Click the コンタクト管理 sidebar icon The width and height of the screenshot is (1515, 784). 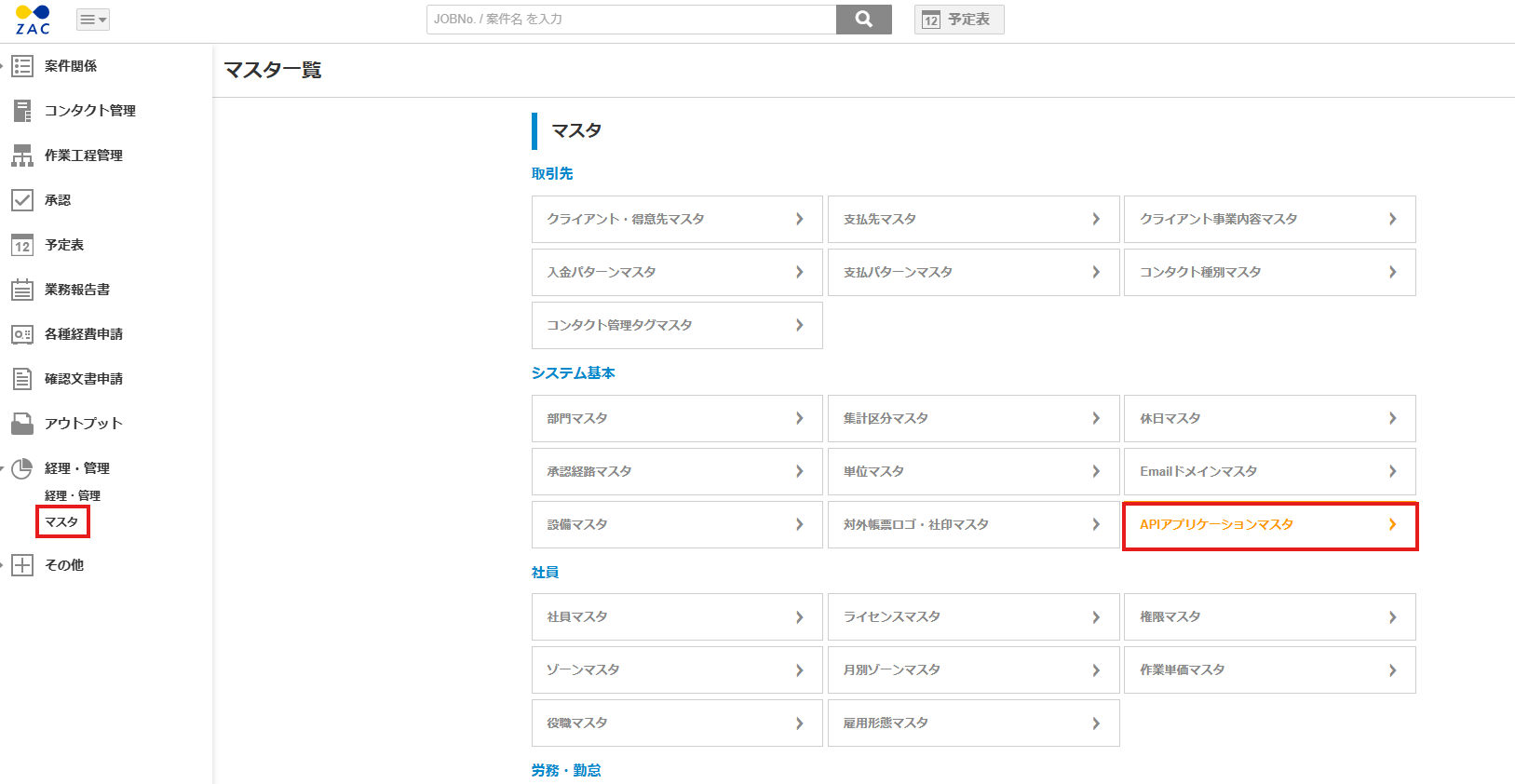click(x=22, y=111)
